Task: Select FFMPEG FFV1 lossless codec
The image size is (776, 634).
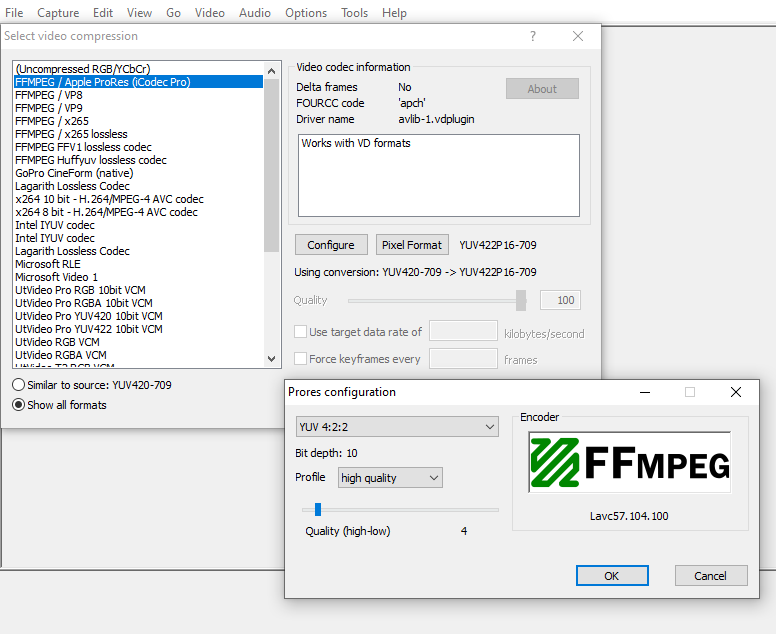Action: (x=139, y=147)
